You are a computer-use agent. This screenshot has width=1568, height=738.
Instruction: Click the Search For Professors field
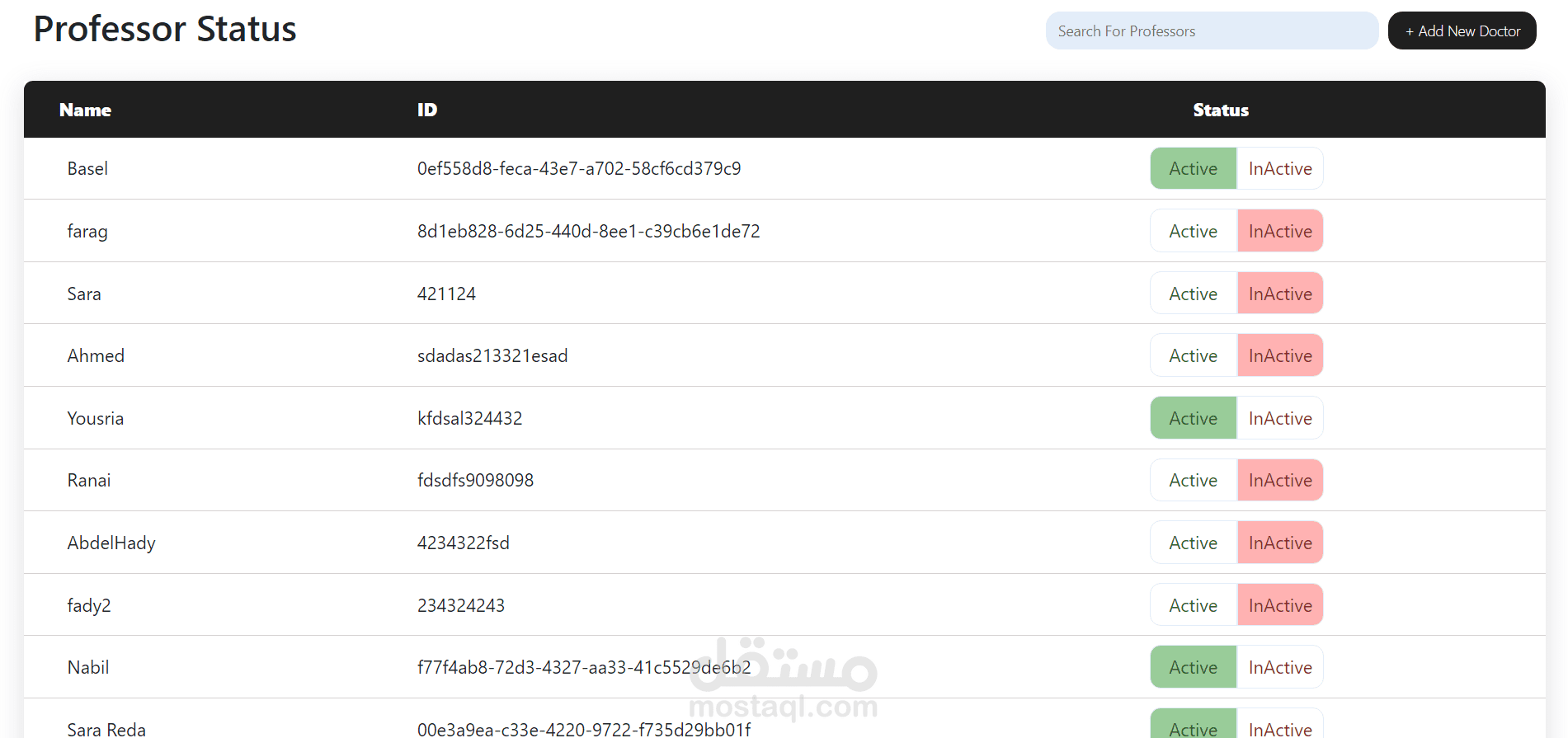[1212, 31]
